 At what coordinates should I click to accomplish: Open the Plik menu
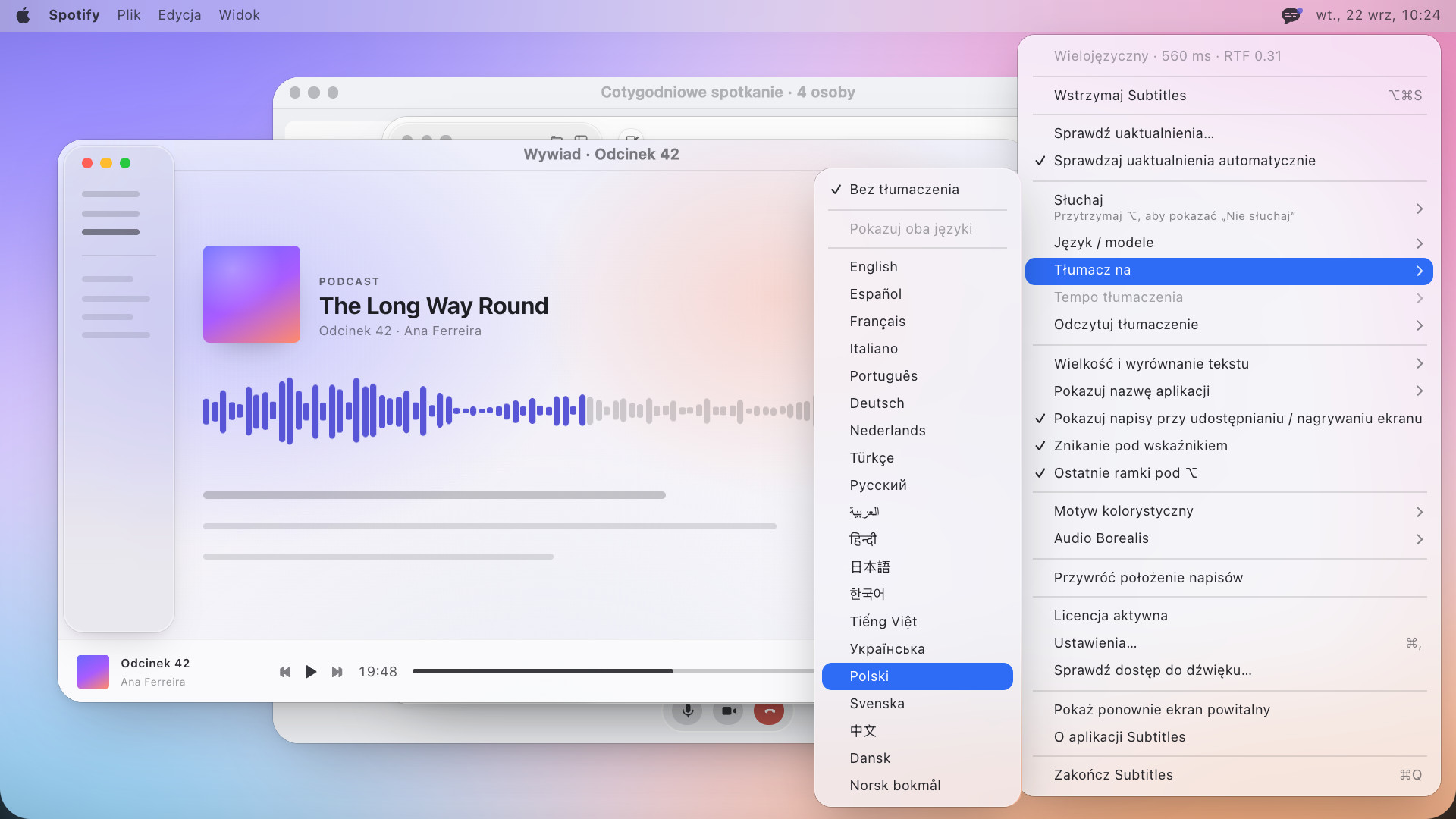(129, 15)
